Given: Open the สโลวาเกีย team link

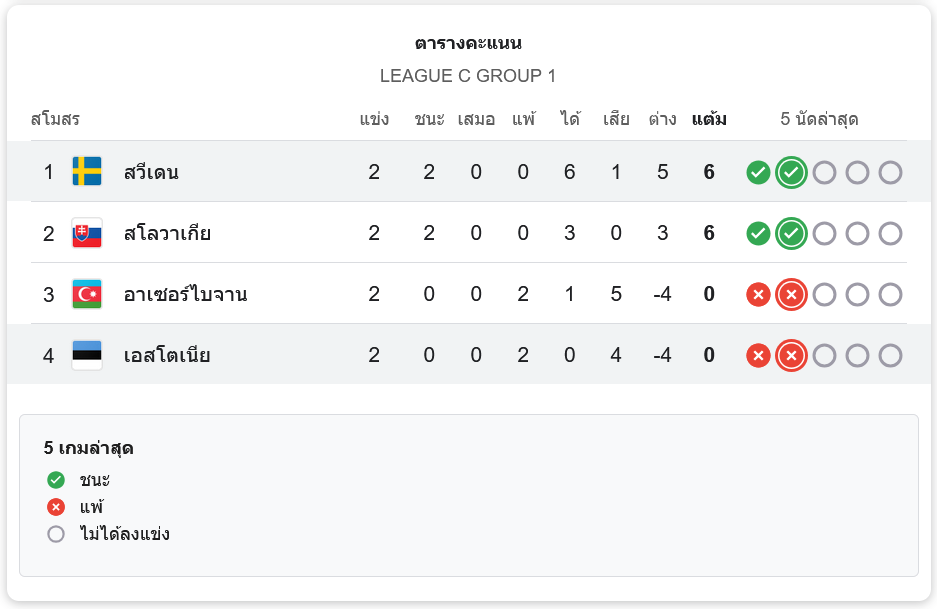Looking at the screenshot, I should (167, 233).
